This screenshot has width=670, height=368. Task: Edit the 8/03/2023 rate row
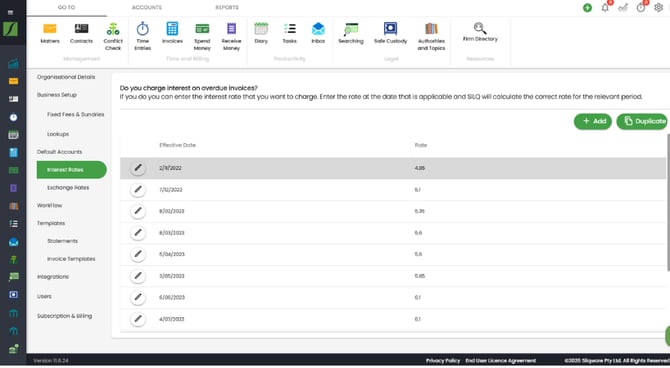point(138,233)
